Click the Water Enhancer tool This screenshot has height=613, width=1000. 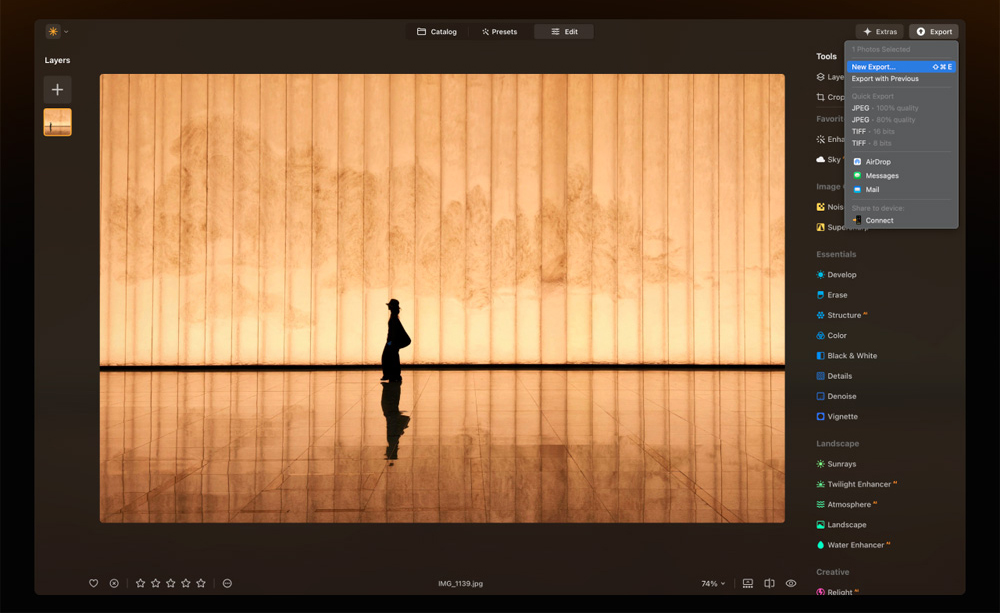[x=853, y=545]
